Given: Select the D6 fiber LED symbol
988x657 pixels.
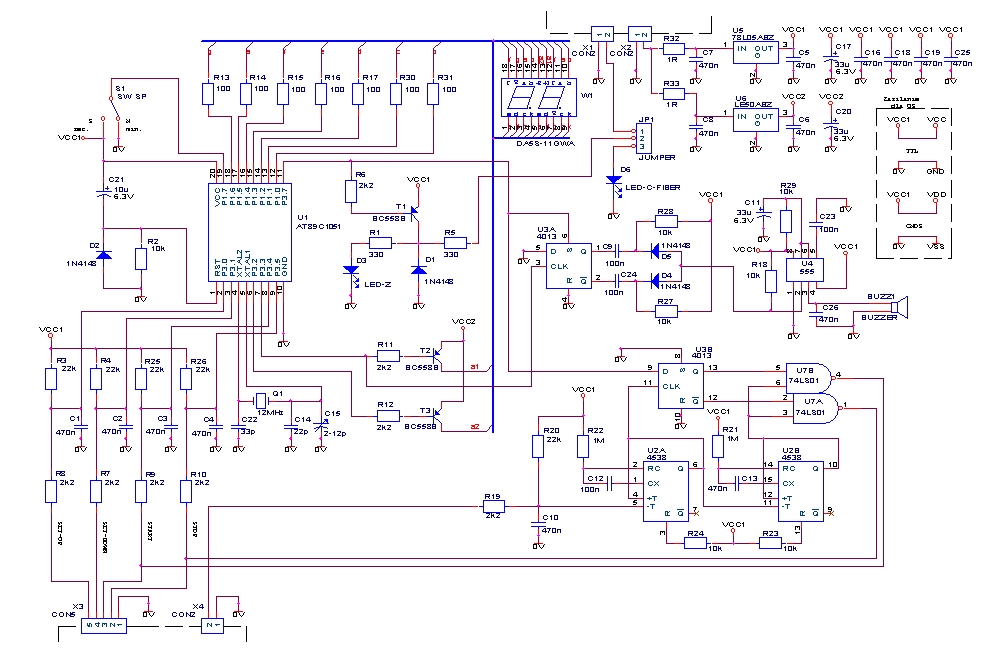Looking at the screenshot, I should tap(614, 181).
